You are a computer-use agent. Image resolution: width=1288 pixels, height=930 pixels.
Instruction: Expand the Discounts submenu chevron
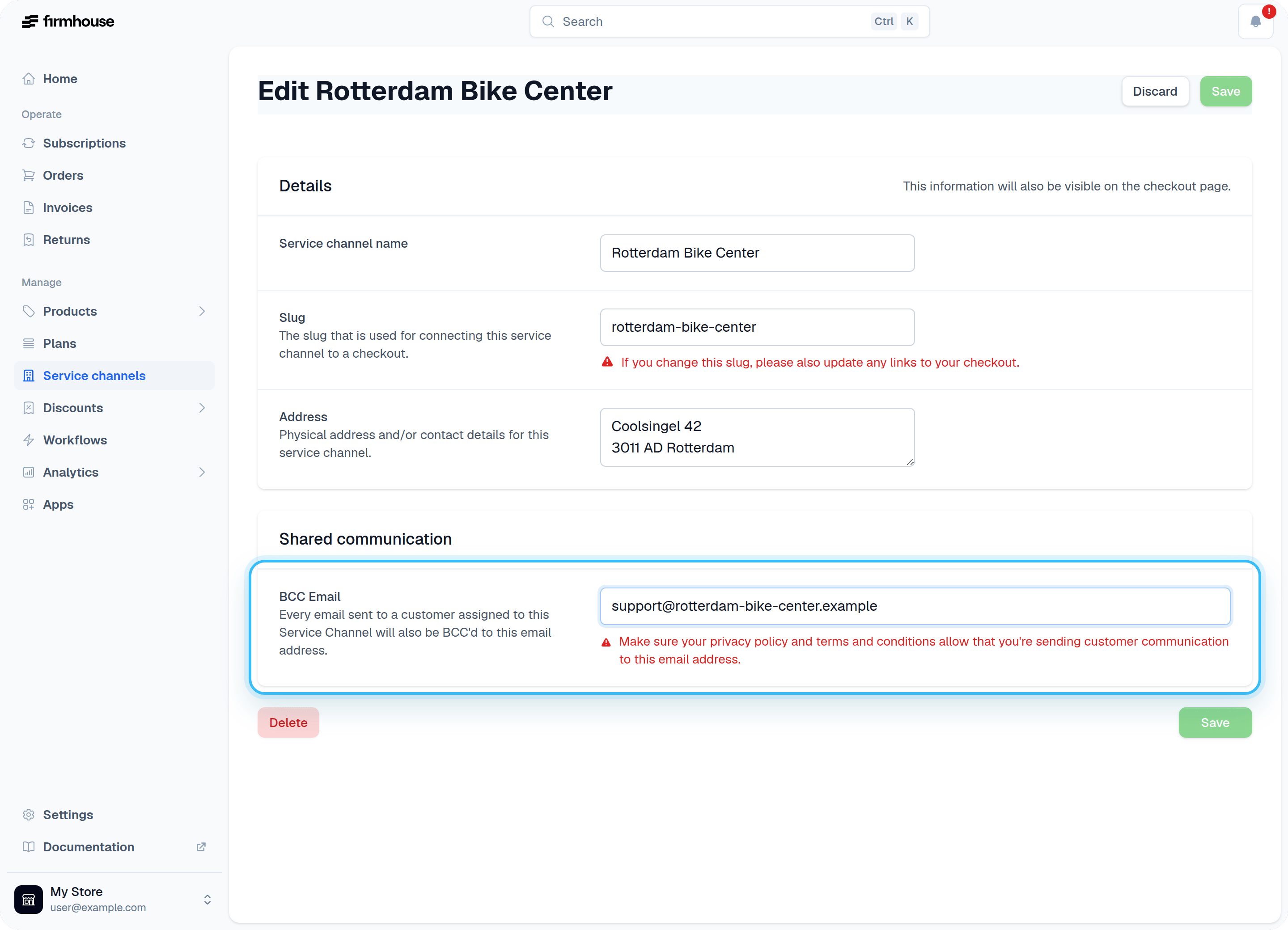(202, 408)
